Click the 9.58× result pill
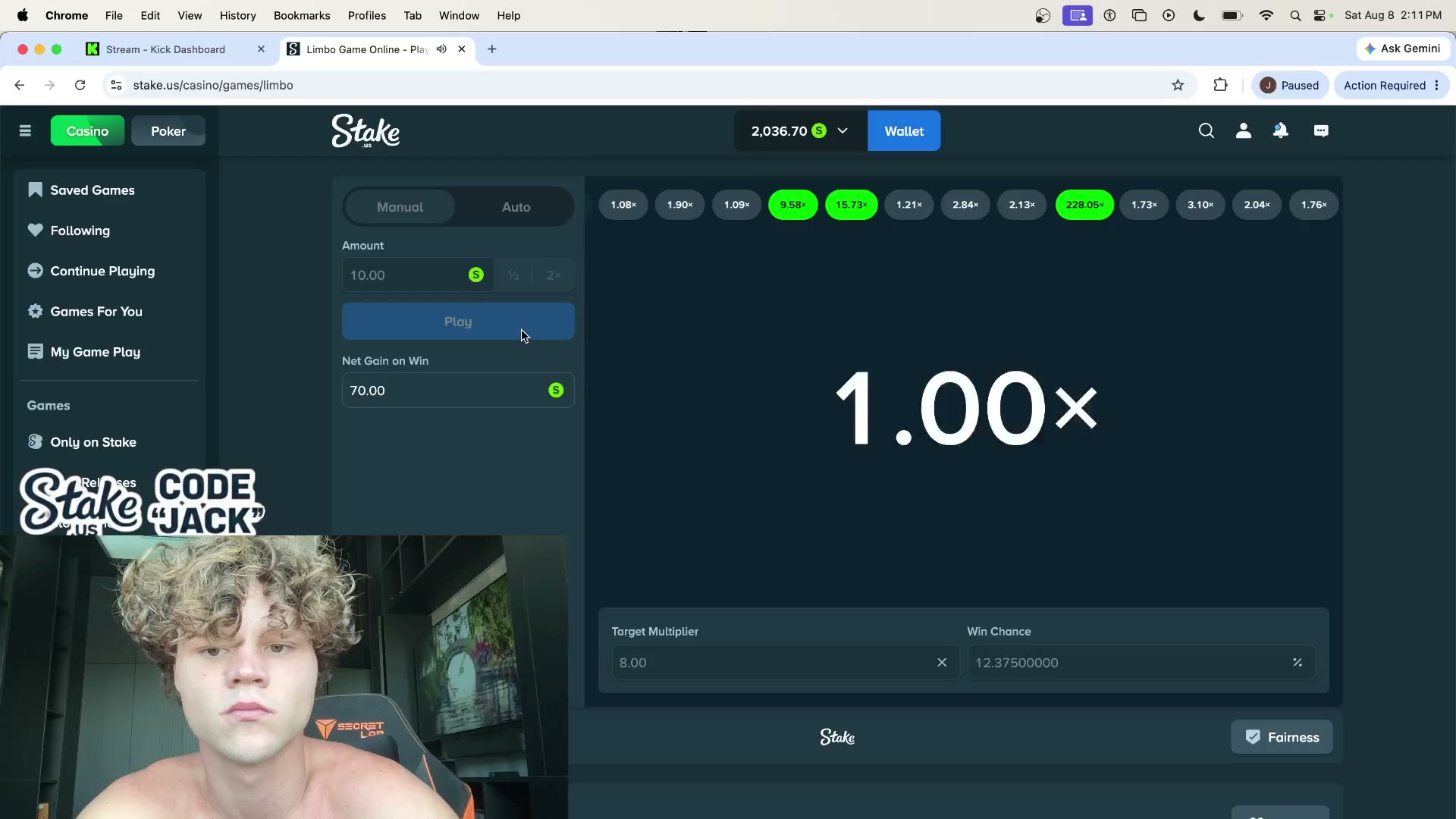The height and width of the screenshot is (819, 1456). click(x=793, y=205)
